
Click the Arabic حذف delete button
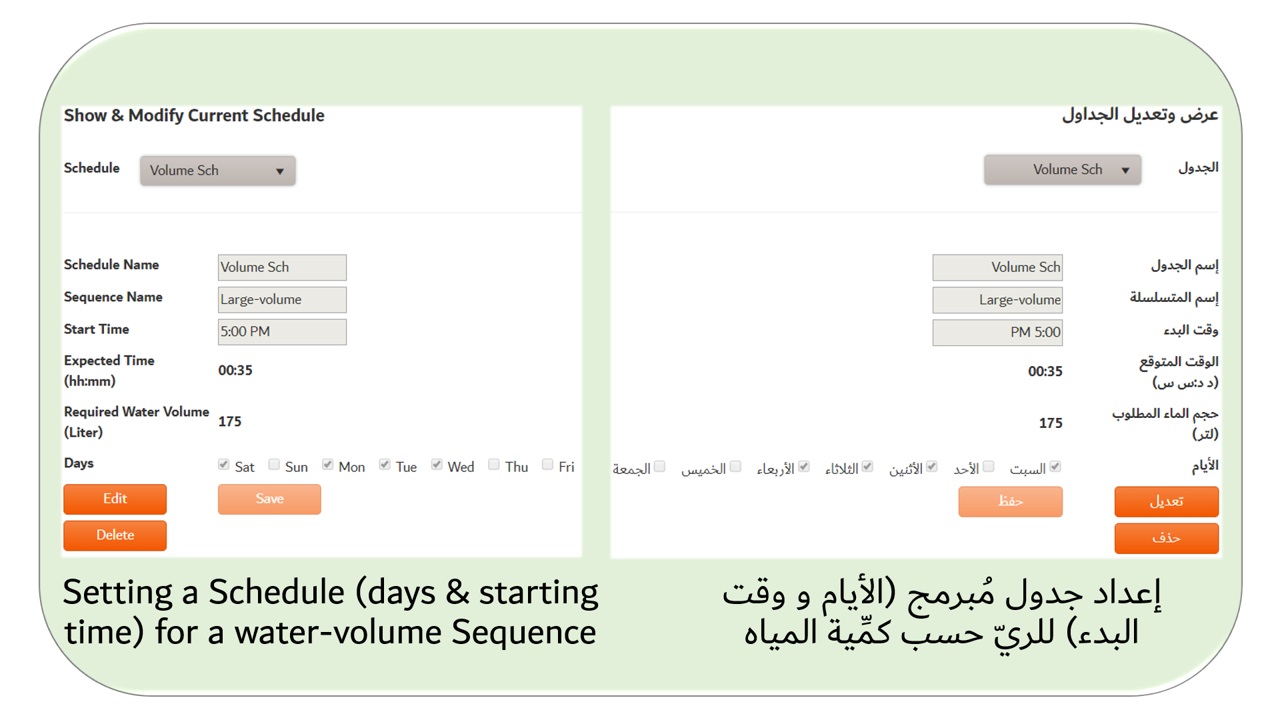tap(1166, 538)
